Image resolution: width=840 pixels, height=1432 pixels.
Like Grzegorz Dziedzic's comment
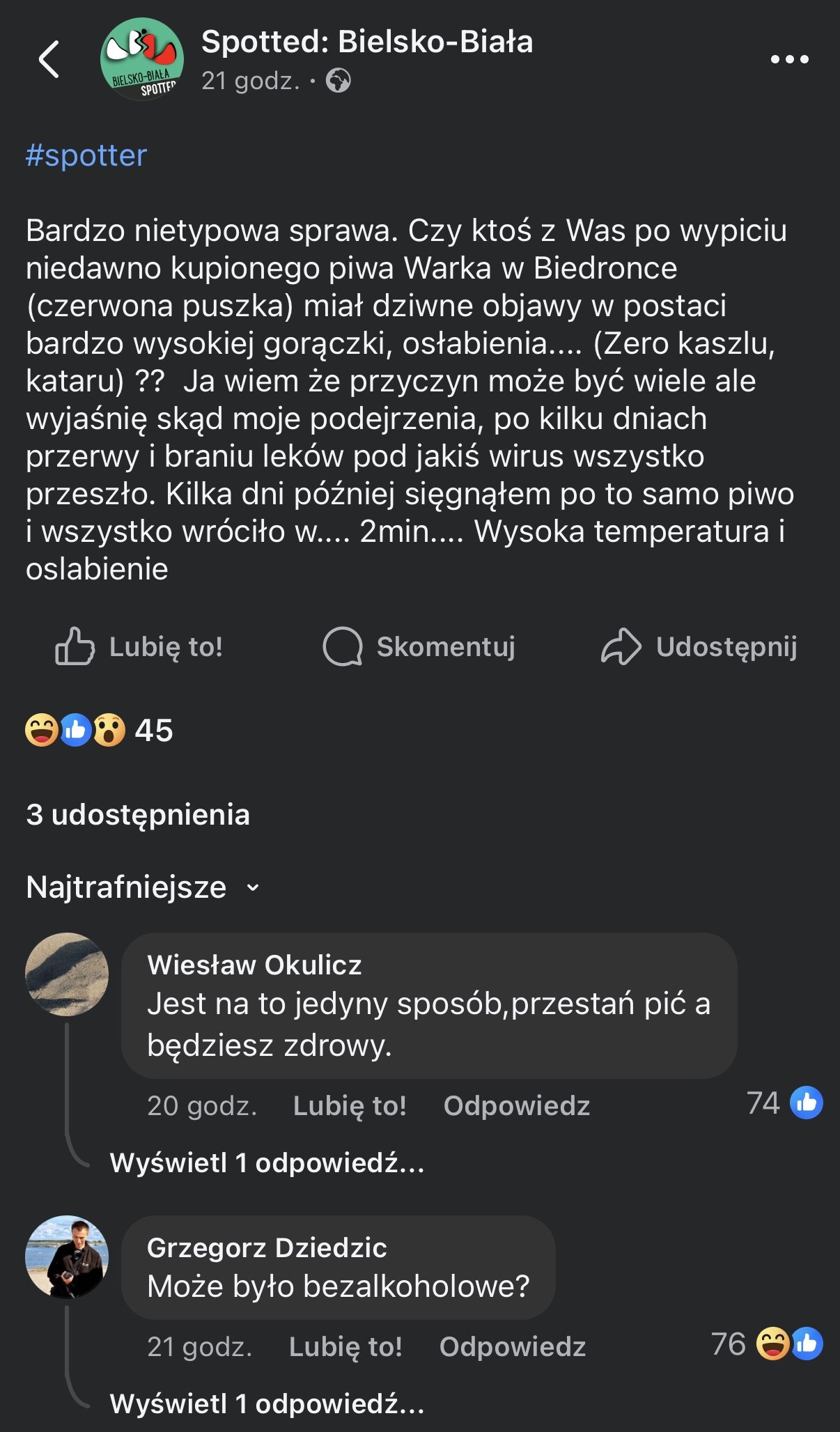(345, 1347)
